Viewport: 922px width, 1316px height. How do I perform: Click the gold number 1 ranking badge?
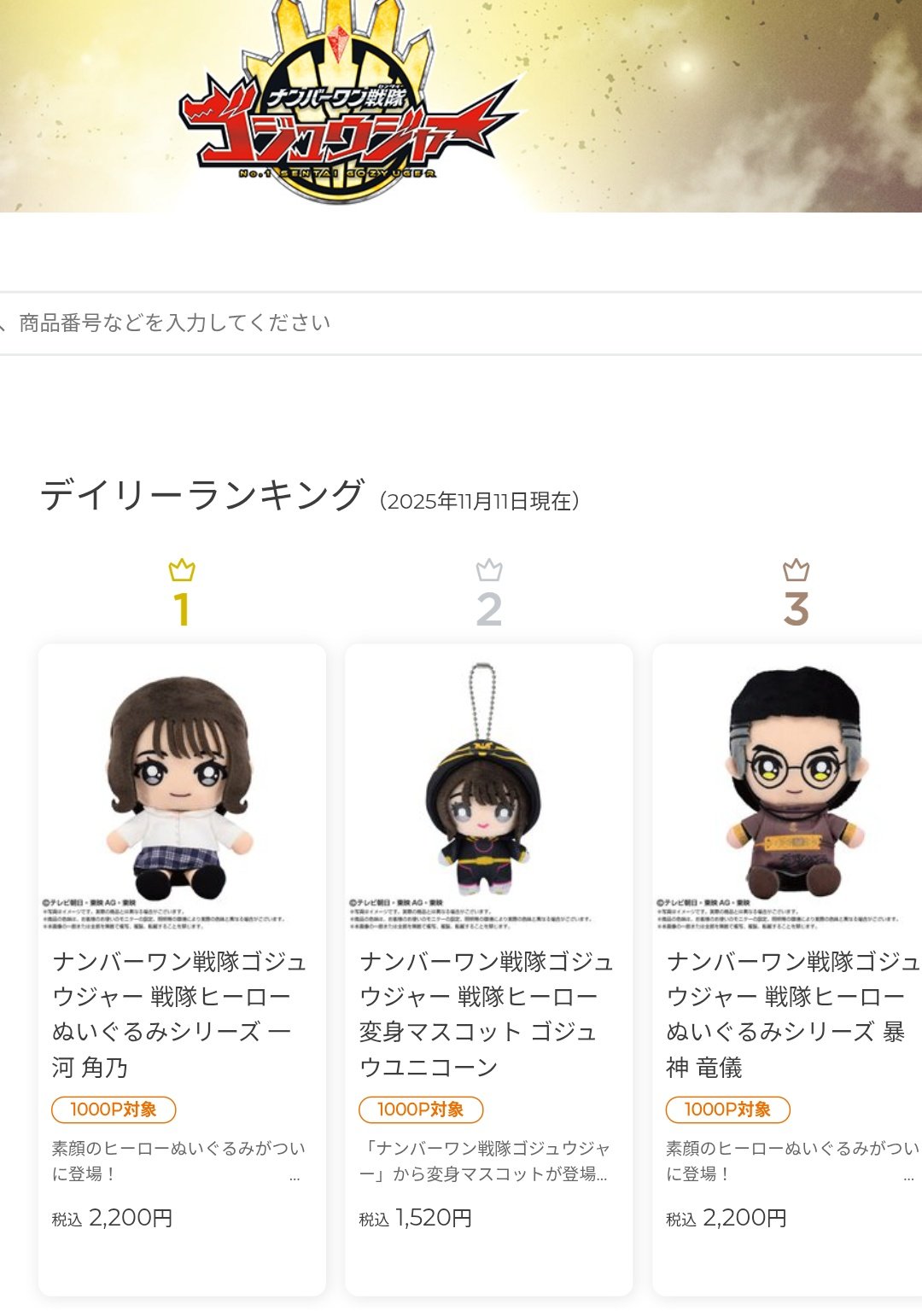point(181,609)
